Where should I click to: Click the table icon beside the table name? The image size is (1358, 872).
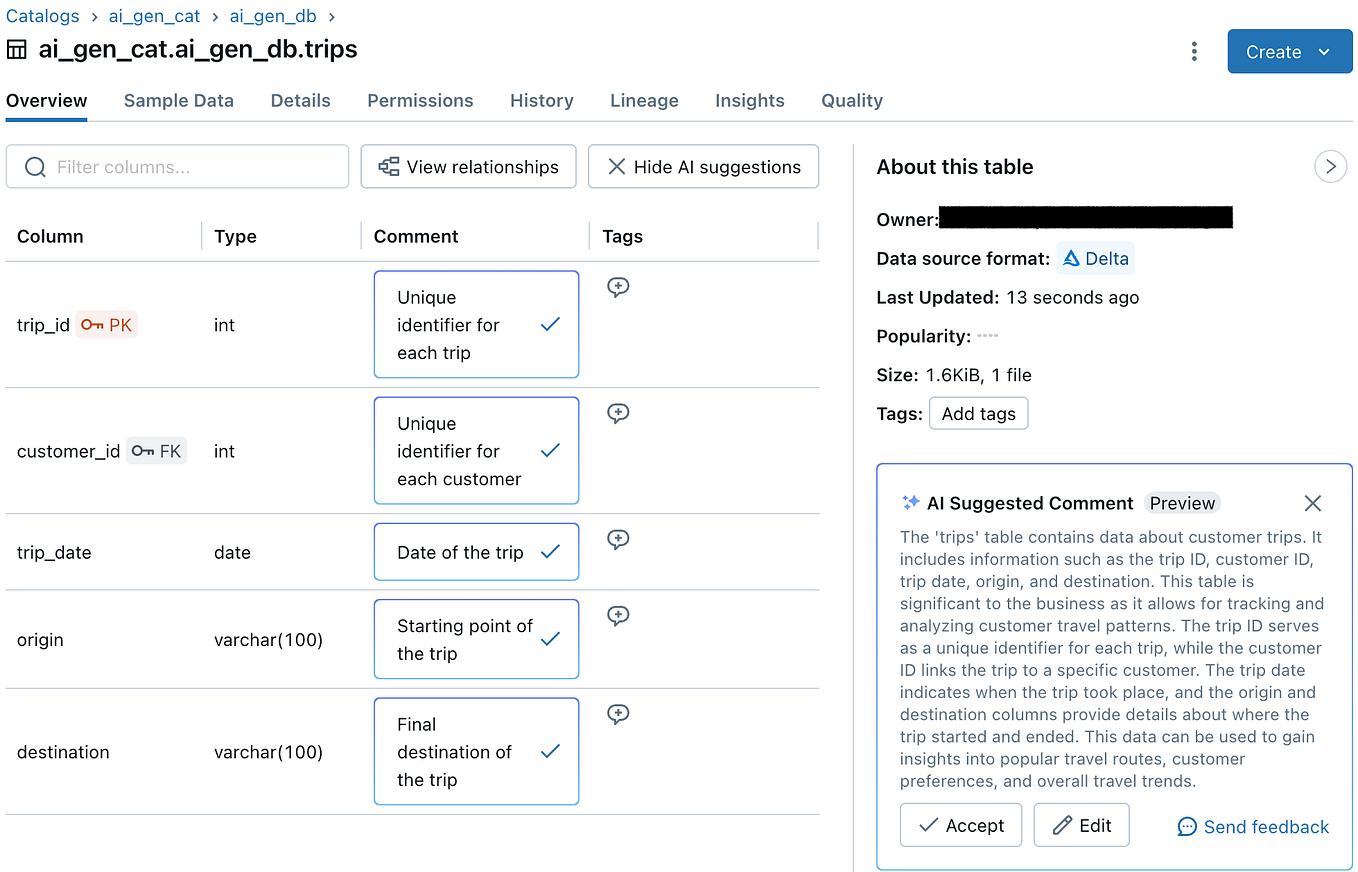[16, 48]
